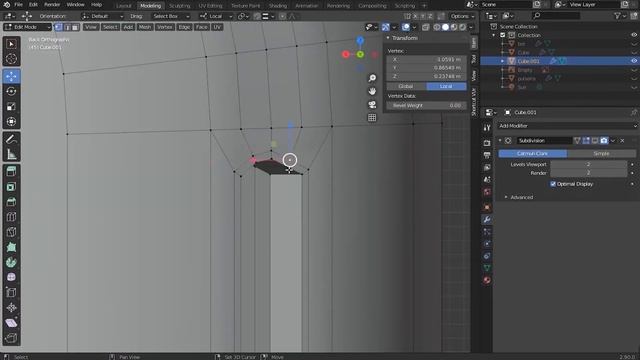Click the viewport zoom magnifier icon
This screenshot has width=640, height=360.
click(372, 78)
